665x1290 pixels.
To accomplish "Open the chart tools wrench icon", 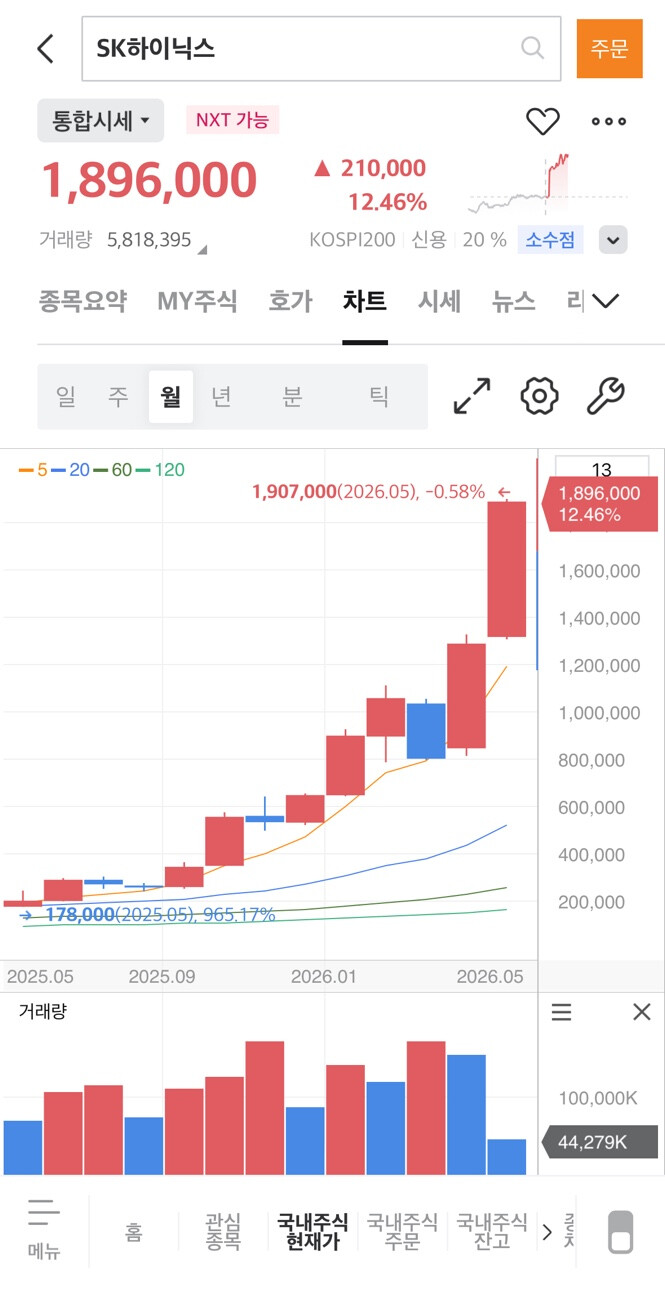I will 605,396.
